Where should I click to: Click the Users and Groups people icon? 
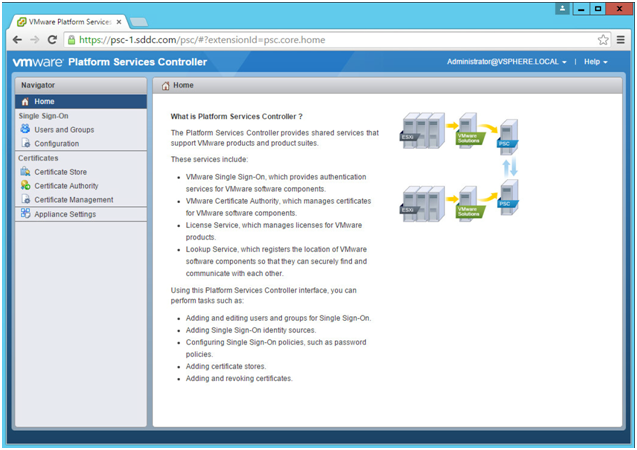coord(25,129)
